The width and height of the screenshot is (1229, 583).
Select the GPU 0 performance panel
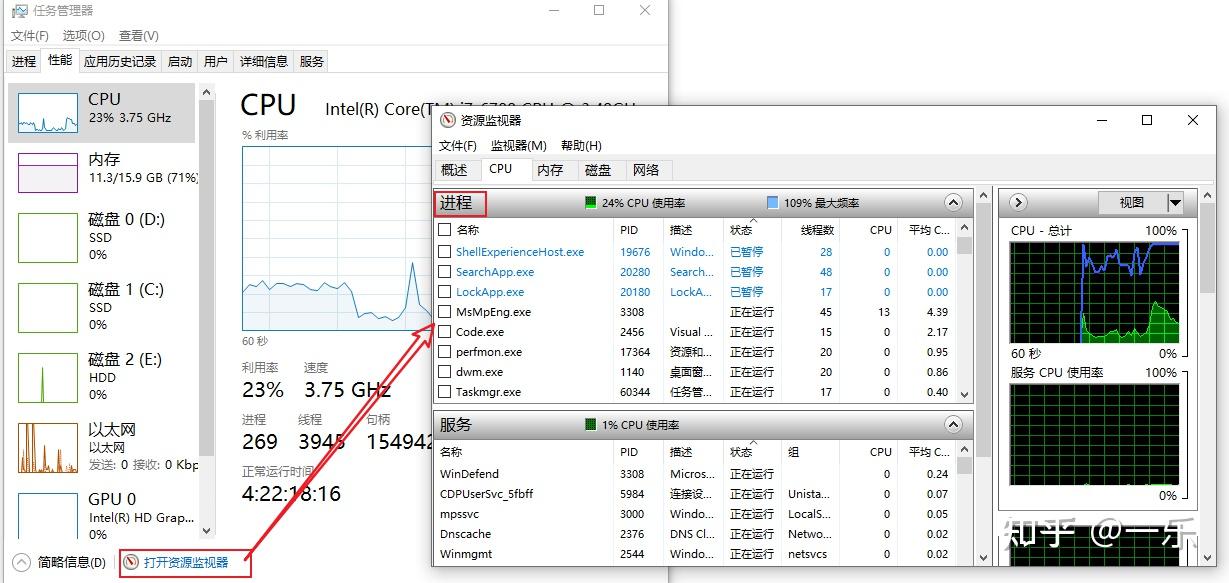coord(100,513)
